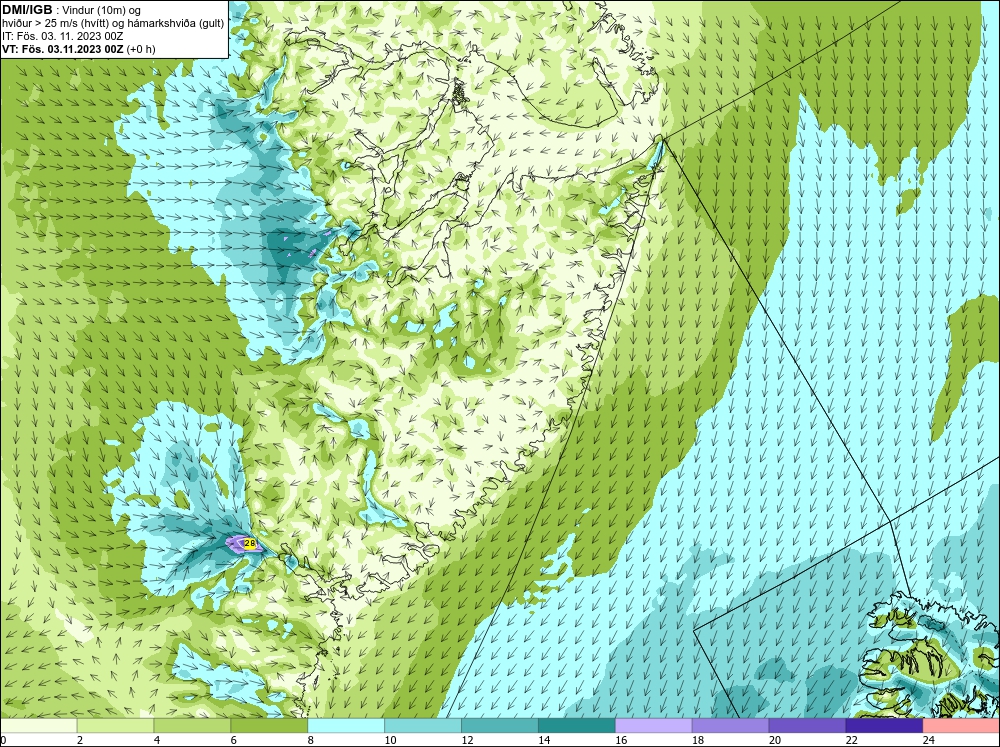Click the legend scale value '16'
Screen dimensions: 1000x747
(621, 740)
